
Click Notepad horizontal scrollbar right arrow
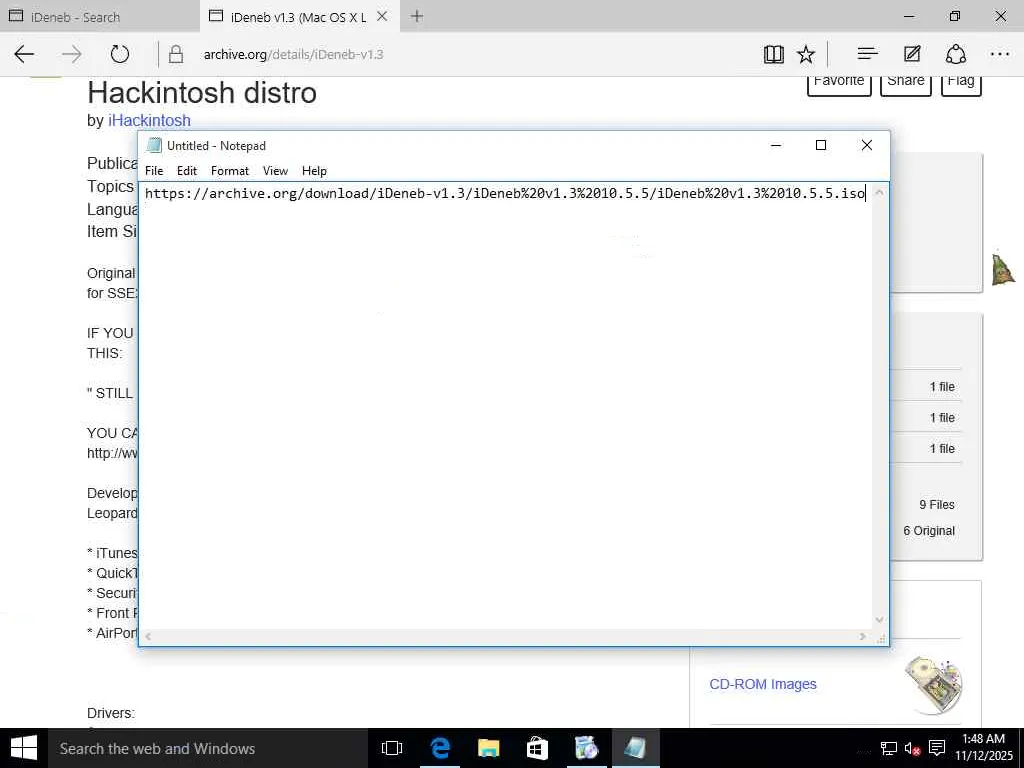(863, 636)
